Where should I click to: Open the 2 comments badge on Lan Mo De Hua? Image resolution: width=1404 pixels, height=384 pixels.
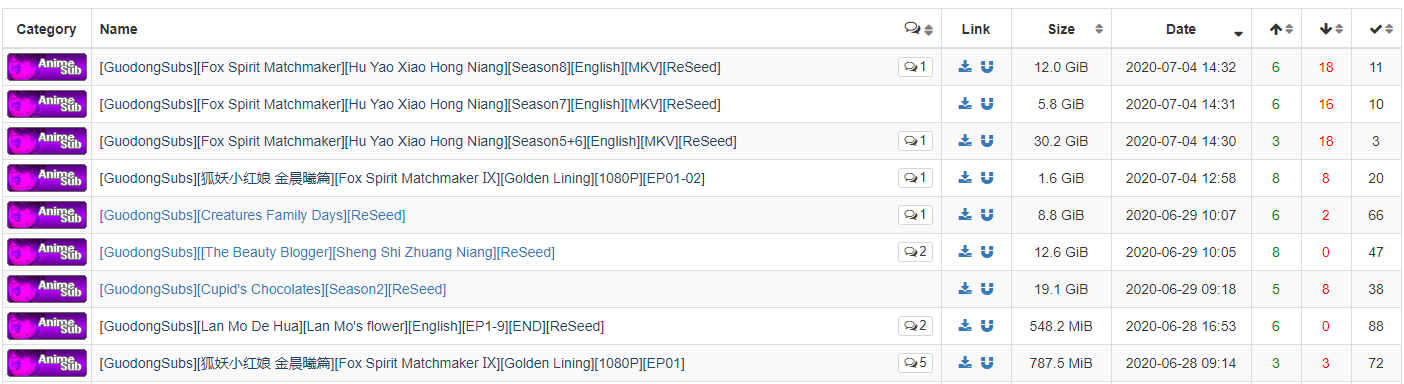915,326
